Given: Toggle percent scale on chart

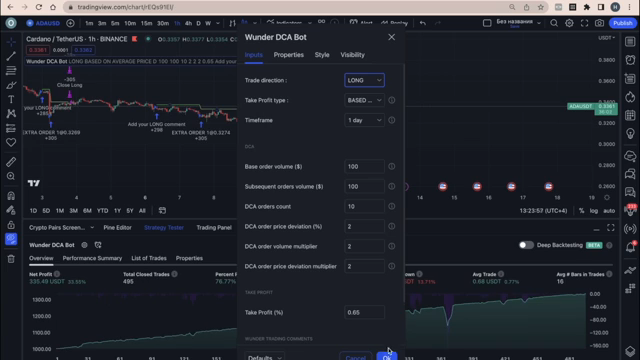Looking at the screenshot, I should pos(581,211).
